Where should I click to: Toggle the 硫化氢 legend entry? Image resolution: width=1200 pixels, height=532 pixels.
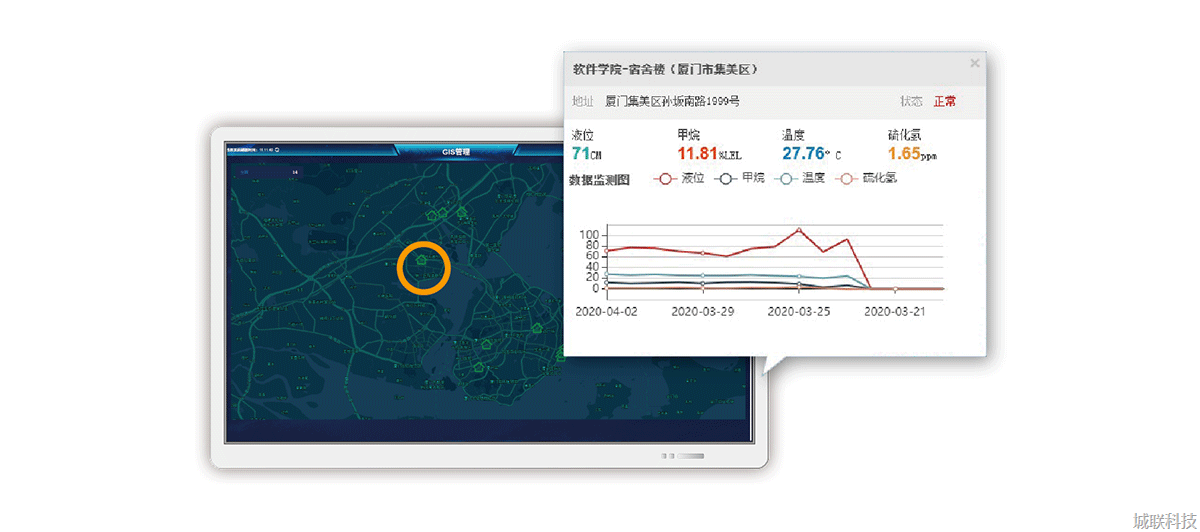click(866, 178)
